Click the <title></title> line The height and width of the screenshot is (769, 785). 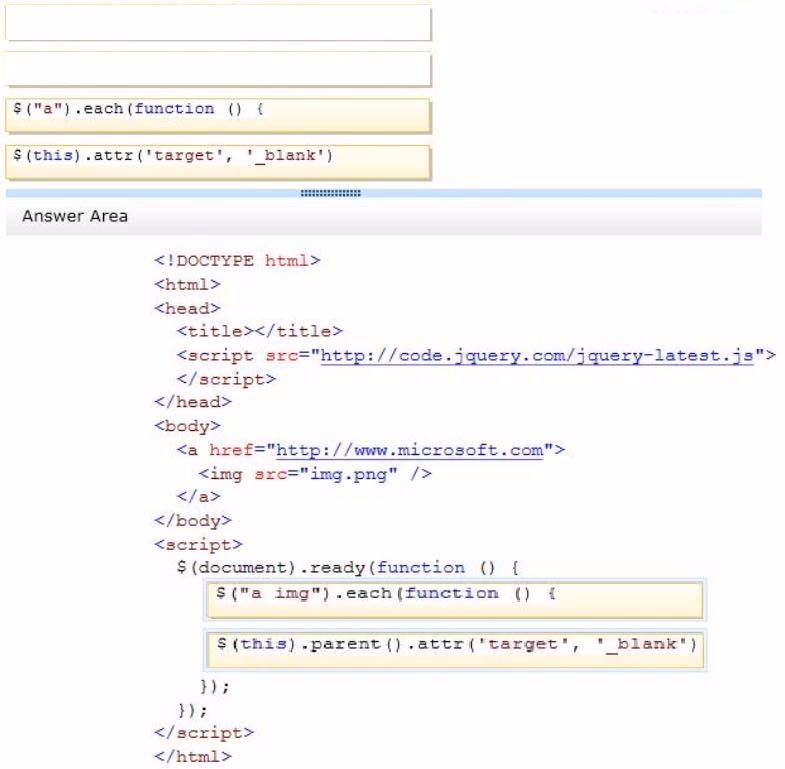pyautogui.click(x=259, y=331)
